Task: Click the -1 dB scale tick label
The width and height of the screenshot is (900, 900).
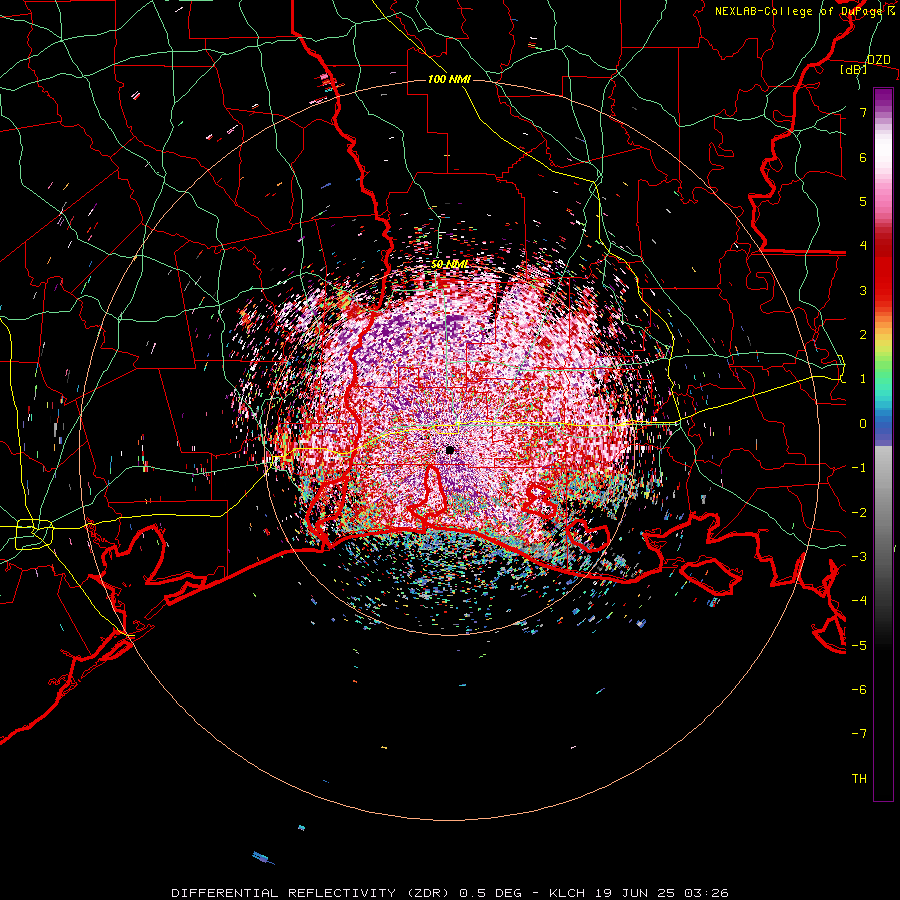Action: click(x=859, y=468)
